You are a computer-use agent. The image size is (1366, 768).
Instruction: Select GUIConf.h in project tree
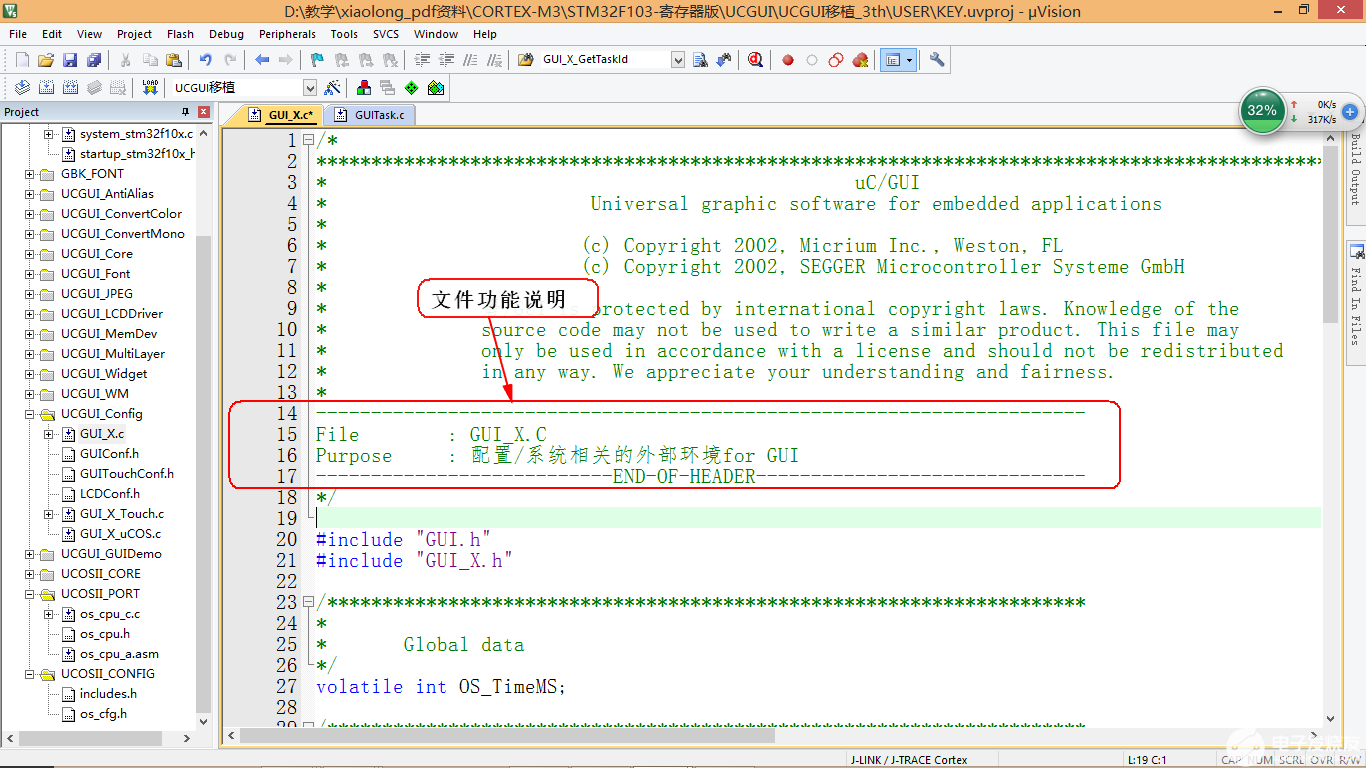tap(109, 454)
